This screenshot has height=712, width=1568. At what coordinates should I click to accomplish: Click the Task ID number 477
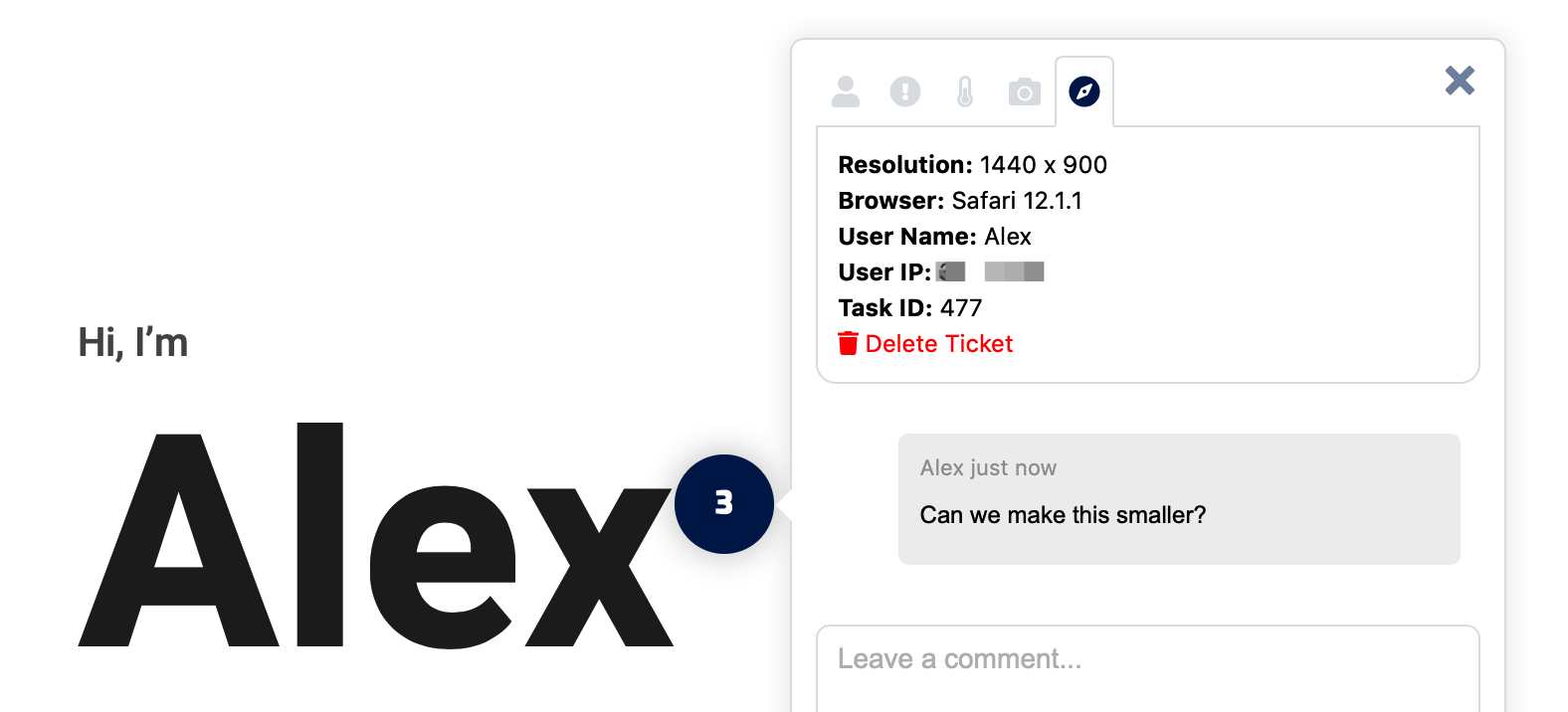[x=961, y=308]
